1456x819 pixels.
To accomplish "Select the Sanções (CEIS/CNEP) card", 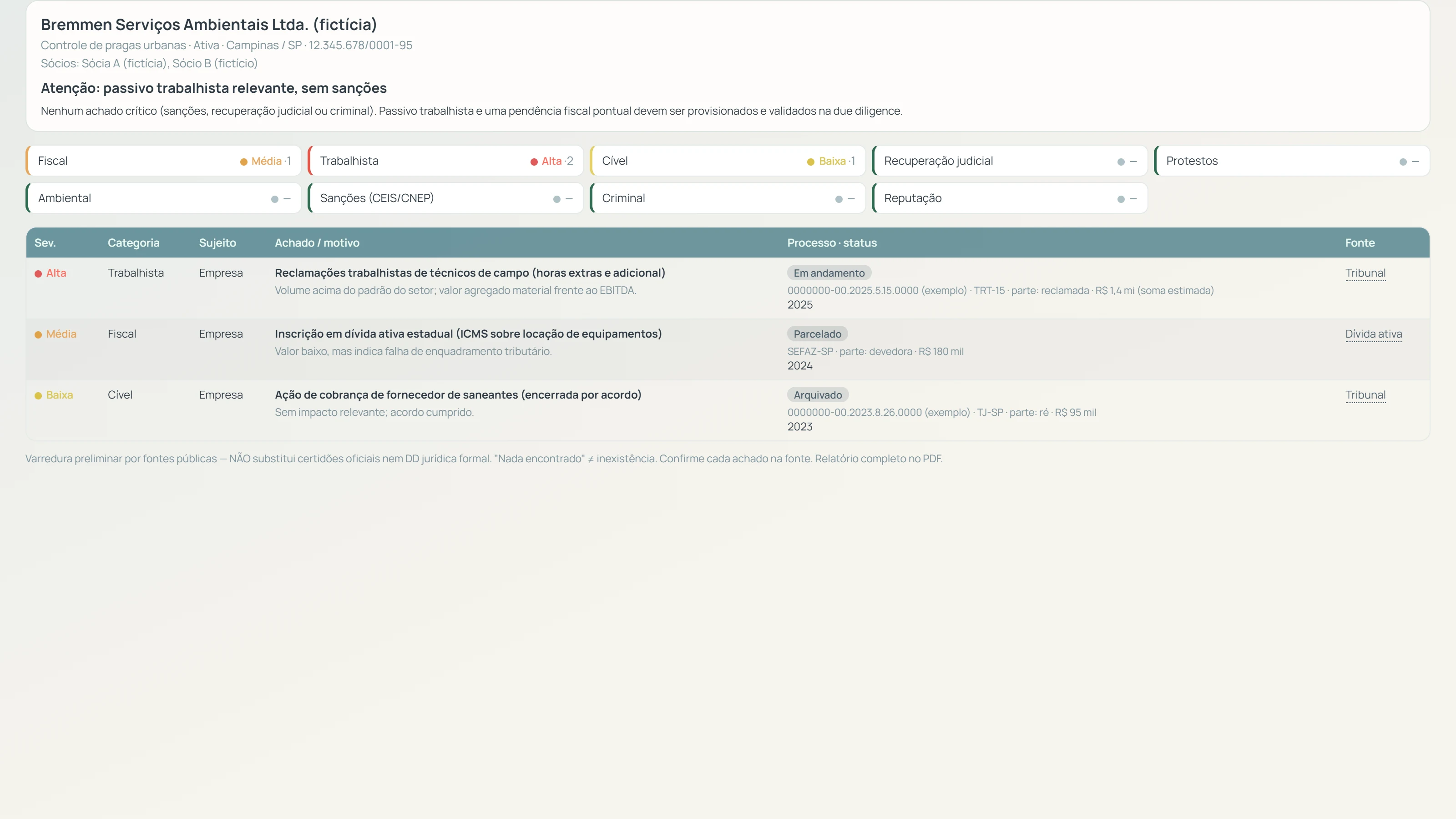I will pyautogui.click(x=445, y=198).
